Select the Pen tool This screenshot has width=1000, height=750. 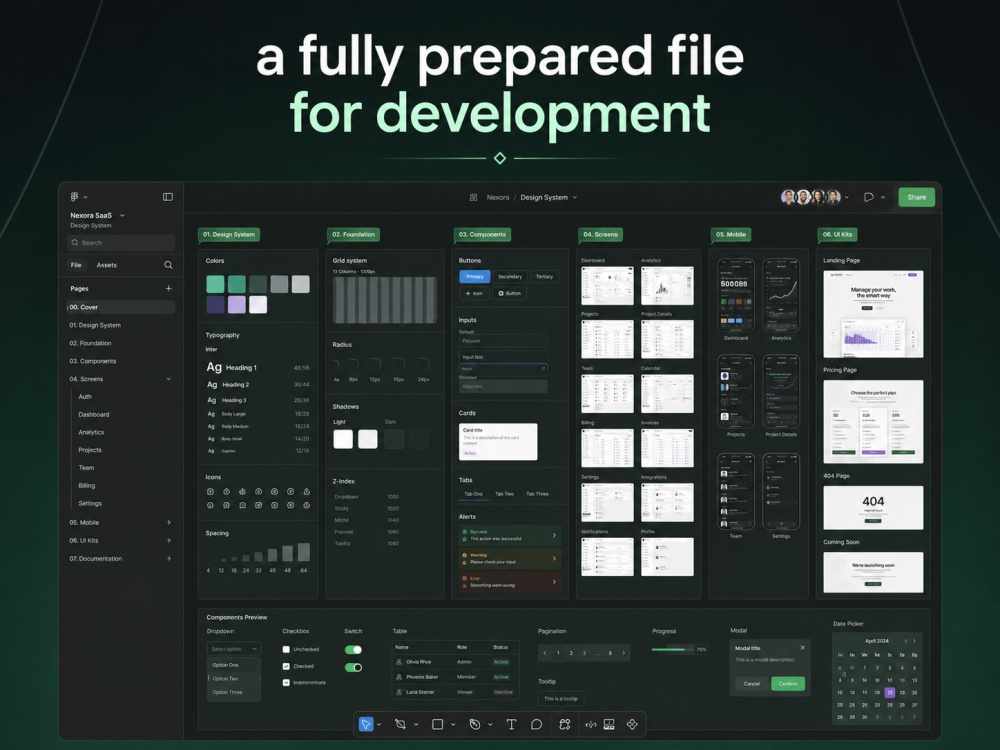pyautogui.click(x=474, y=724)
